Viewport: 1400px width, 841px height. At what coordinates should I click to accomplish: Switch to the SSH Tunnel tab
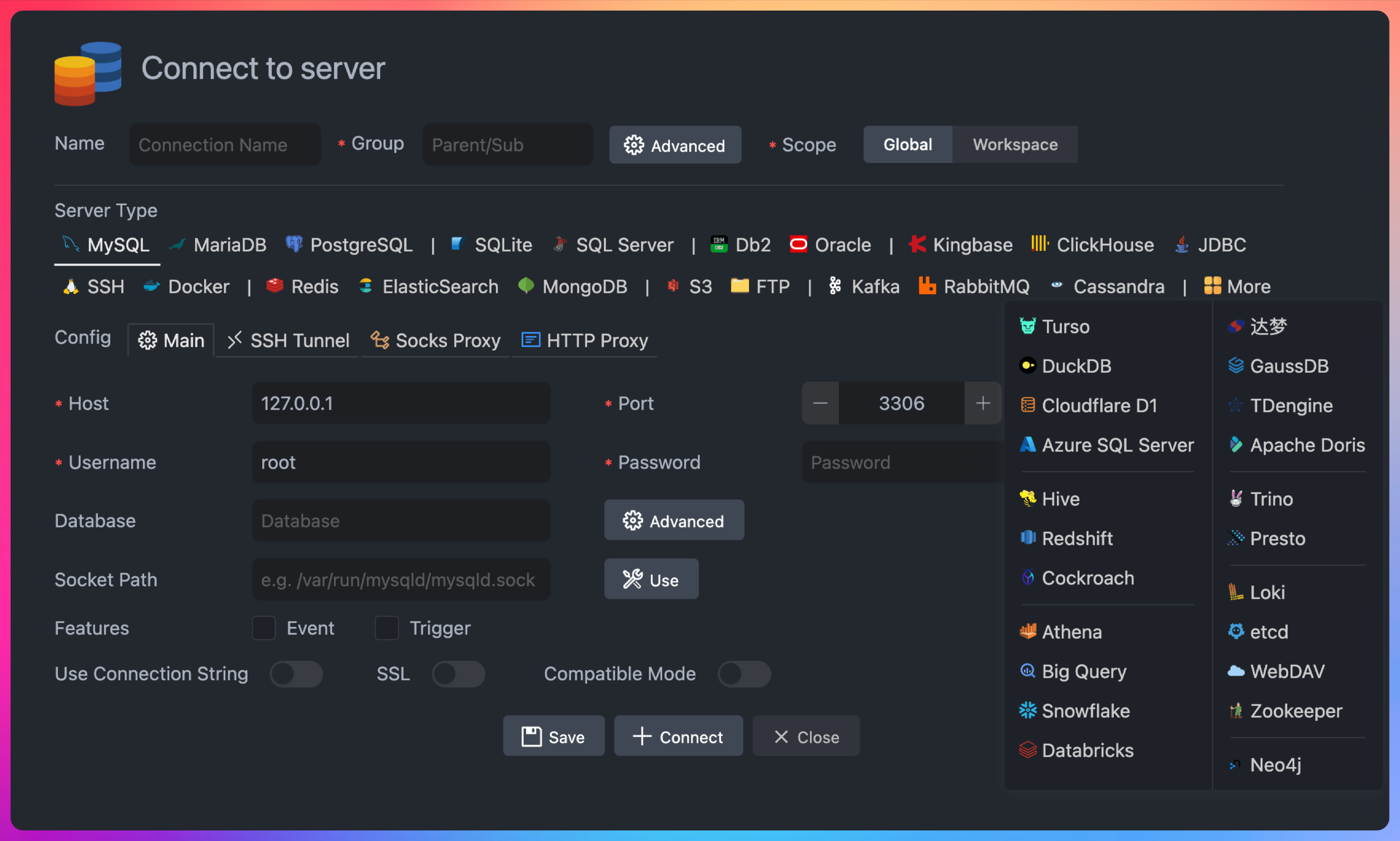point(288,341)
